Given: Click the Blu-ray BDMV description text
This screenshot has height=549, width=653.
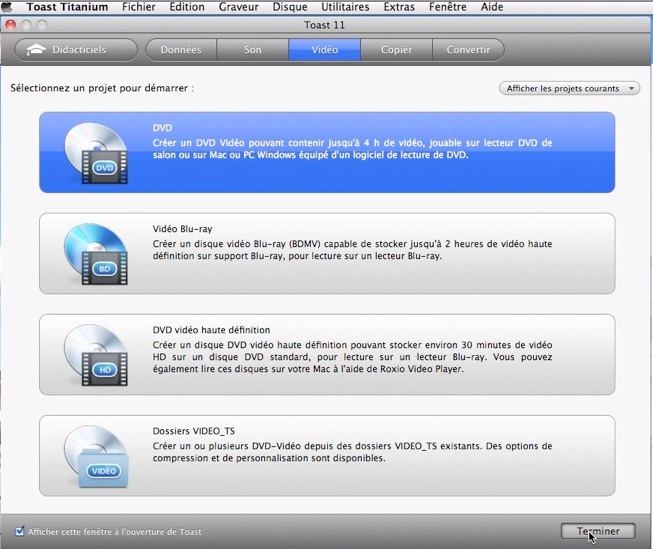Looking at the screenshot, I should coord(352,250).
